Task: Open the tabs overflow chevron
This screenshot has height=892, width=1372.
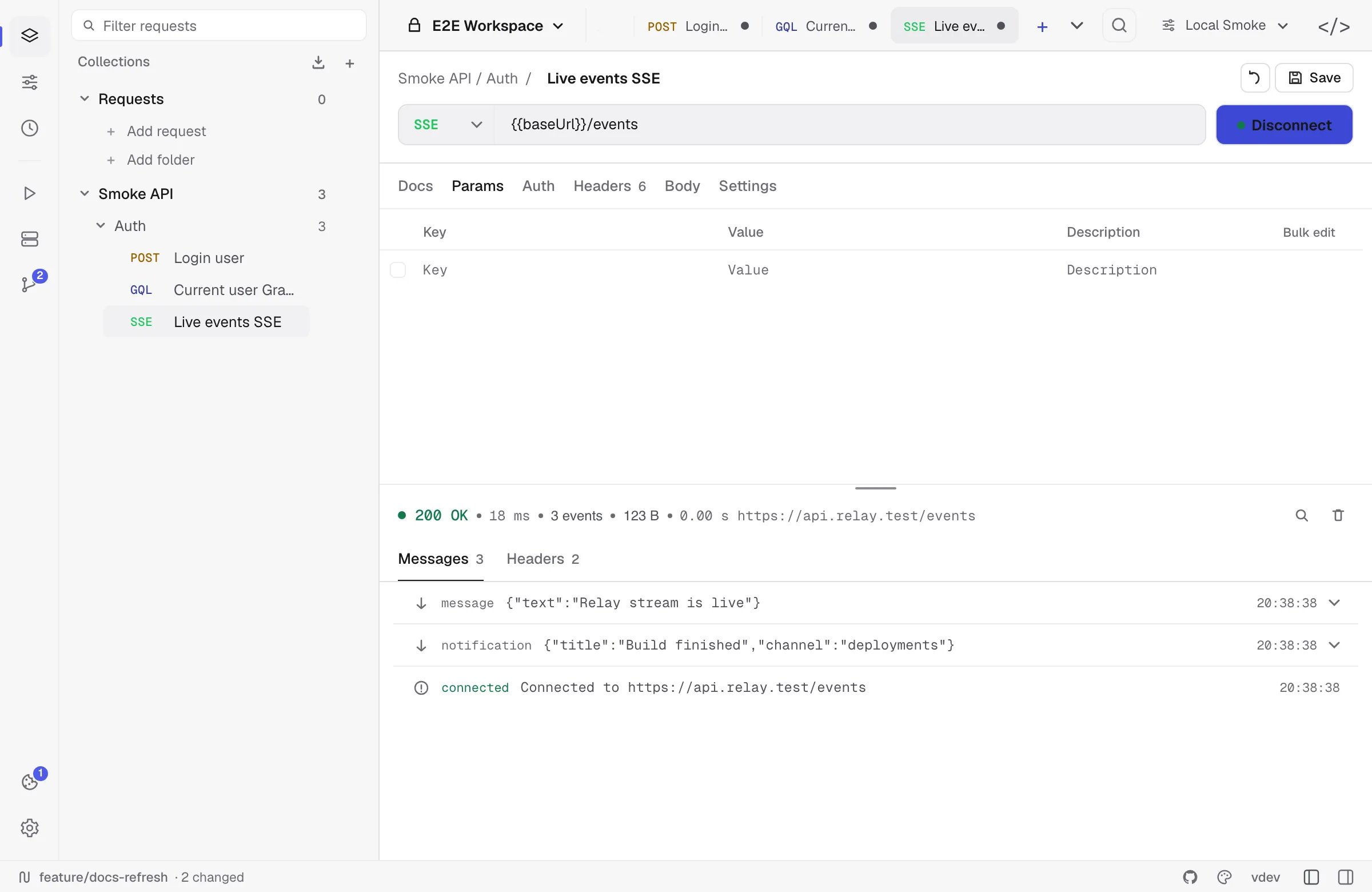Action: [1076, 26]
